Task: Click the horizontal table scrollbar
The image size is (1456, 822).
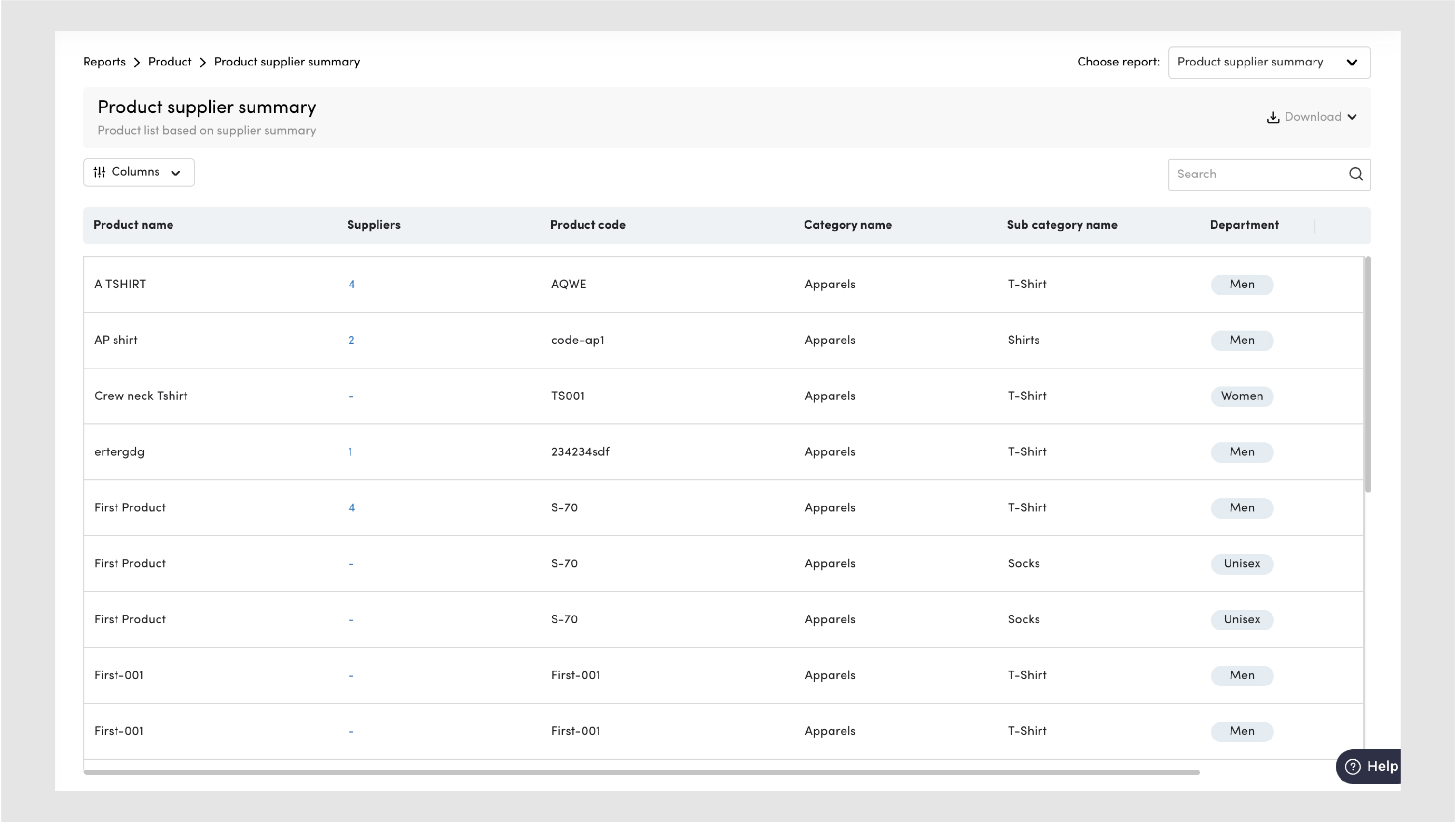Action: [x=641, y=772]
